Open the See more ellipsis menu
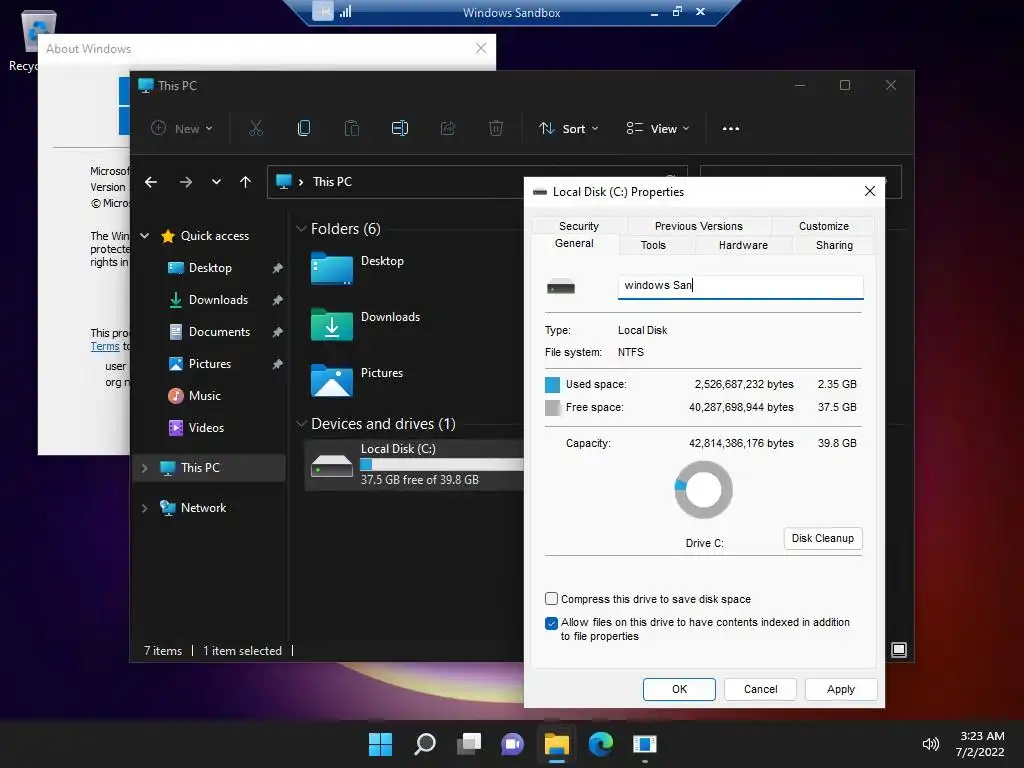The width and height of the screenshot is (1024, 768). (x=731, y=129)
